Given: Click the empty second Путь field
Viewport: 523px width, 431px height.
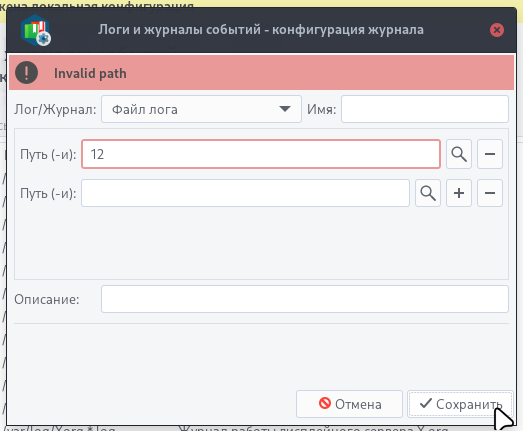Looking at the screenshot, I should [245, 193].
